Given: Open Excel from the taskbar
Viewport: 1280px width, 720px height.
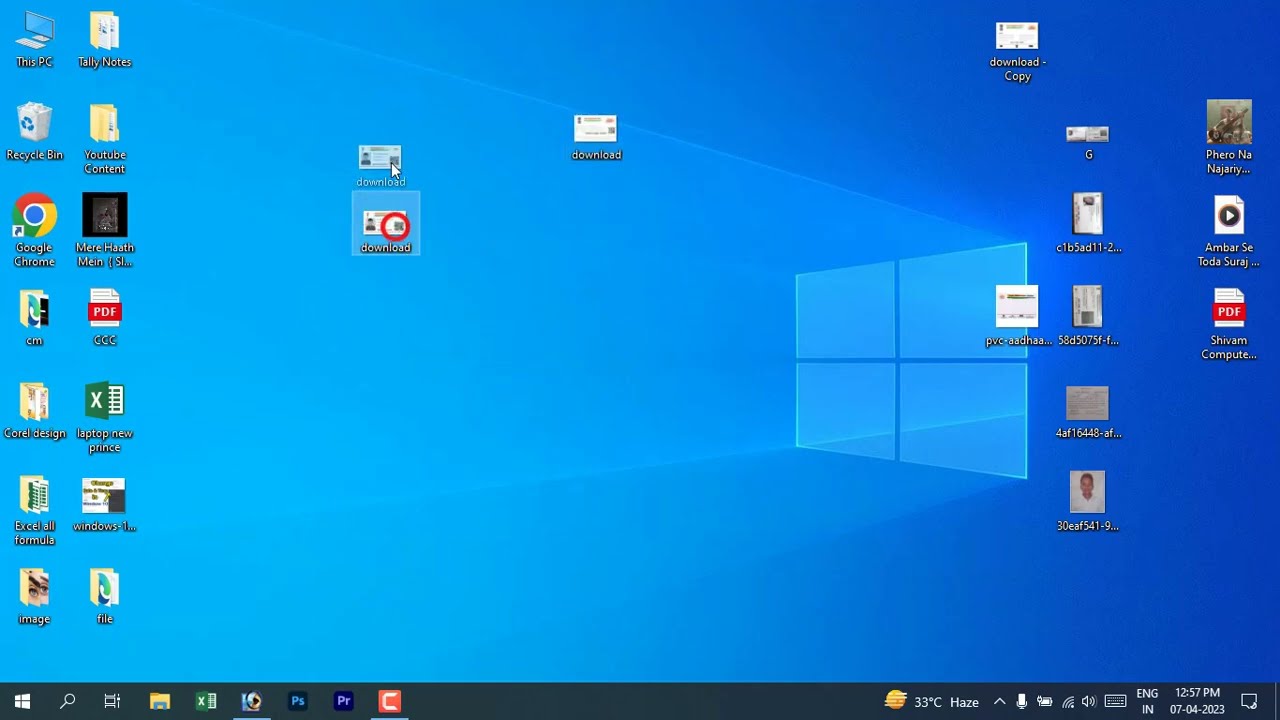Looking at the screenshot, I should click(206, 701).
